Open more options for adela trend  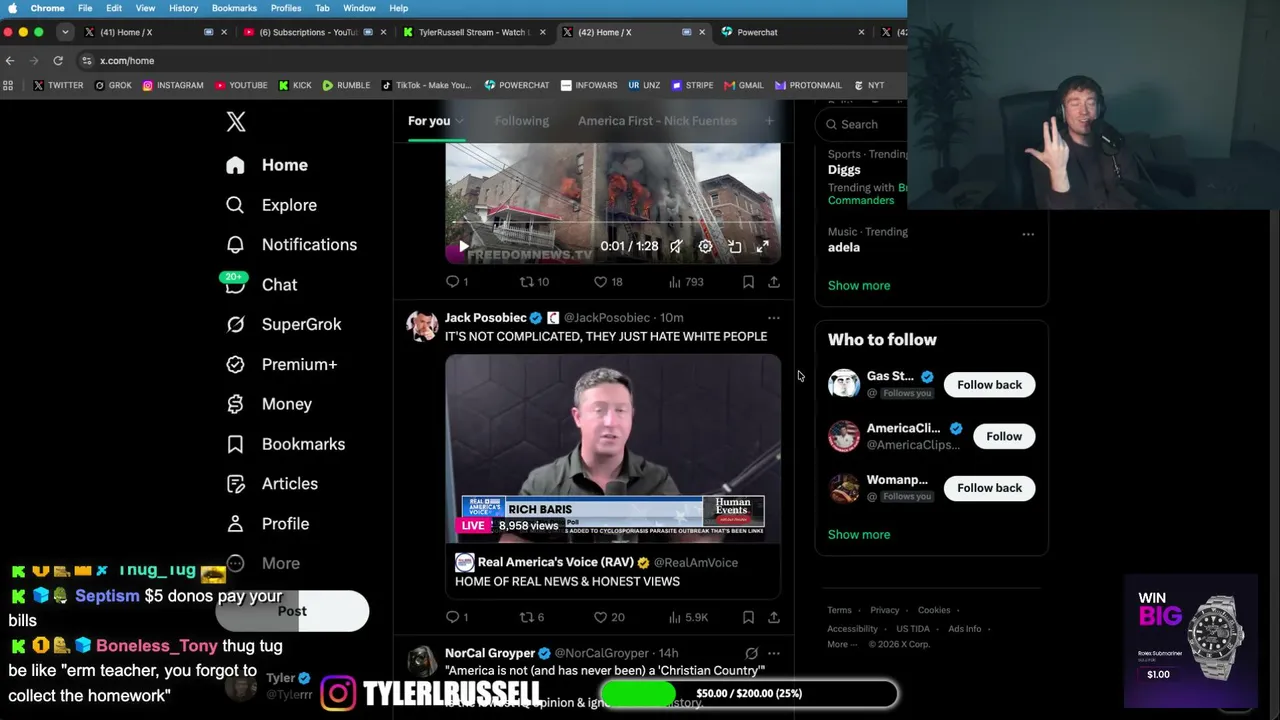(x=1028, y=234)
